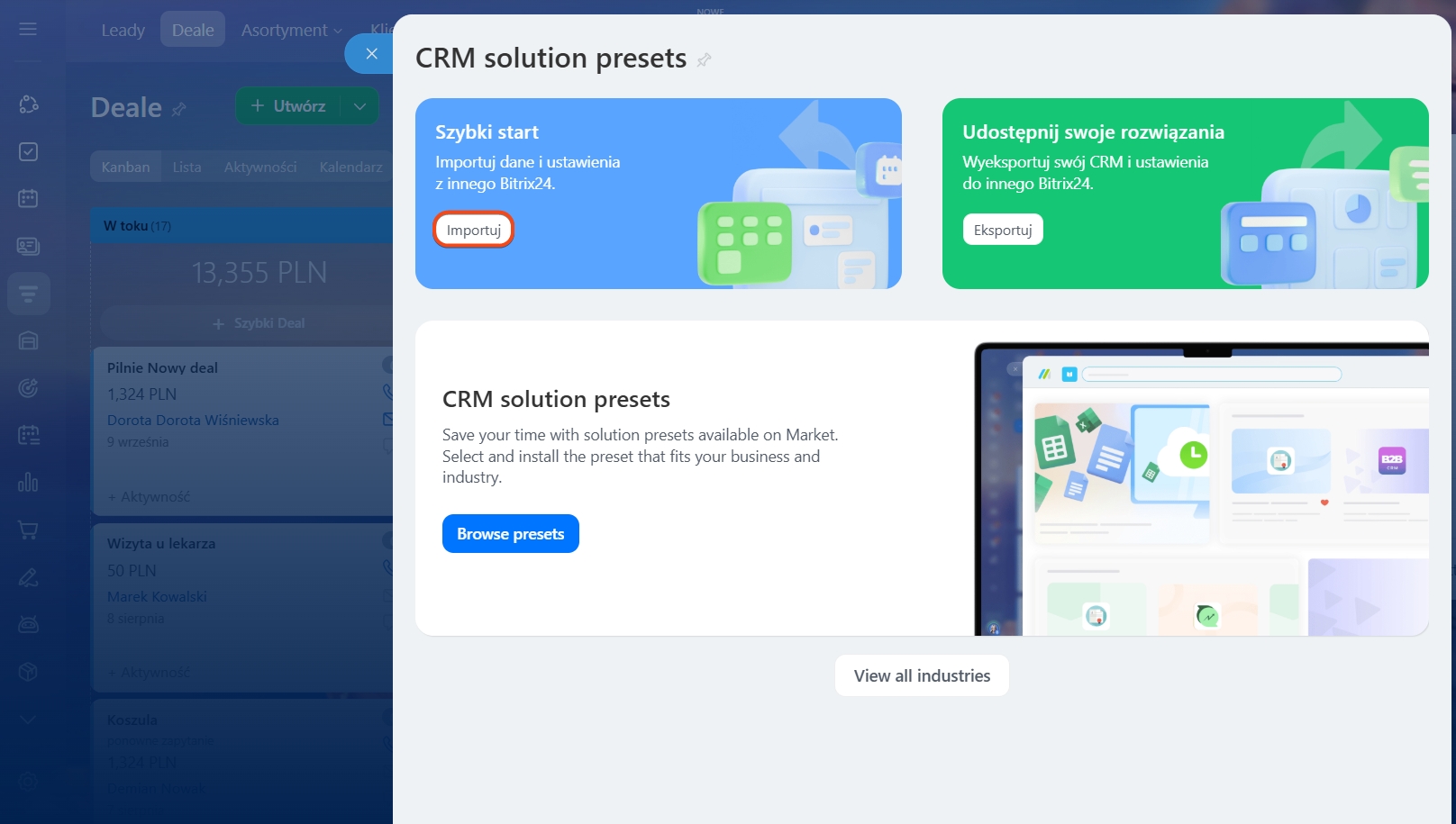The height and width of the screenshot is (824, 1456).
Task: Open contact Marek Kowalski
Action: 157,597
